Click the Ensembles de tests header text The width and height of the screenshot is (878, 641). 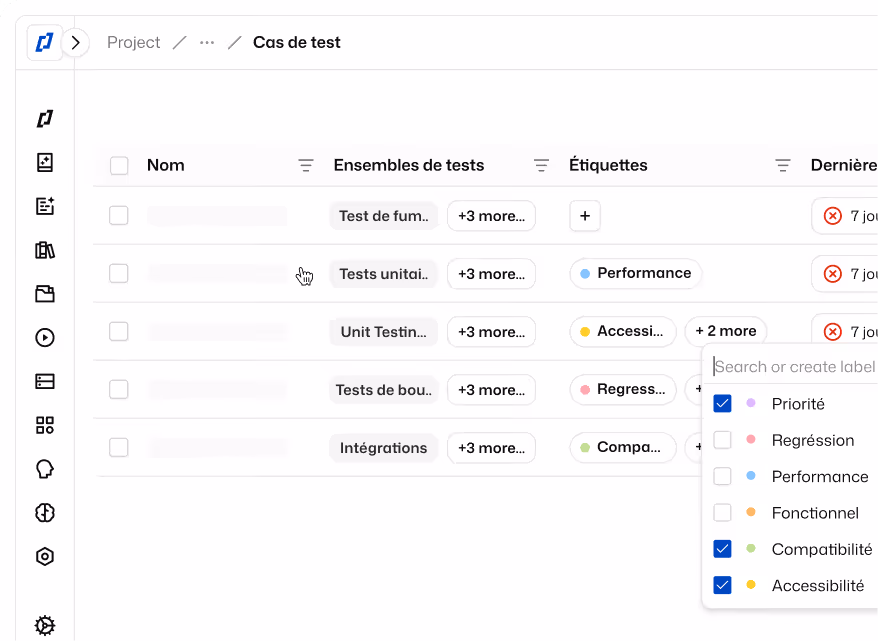pyautogui.click(x=409, y=165)
